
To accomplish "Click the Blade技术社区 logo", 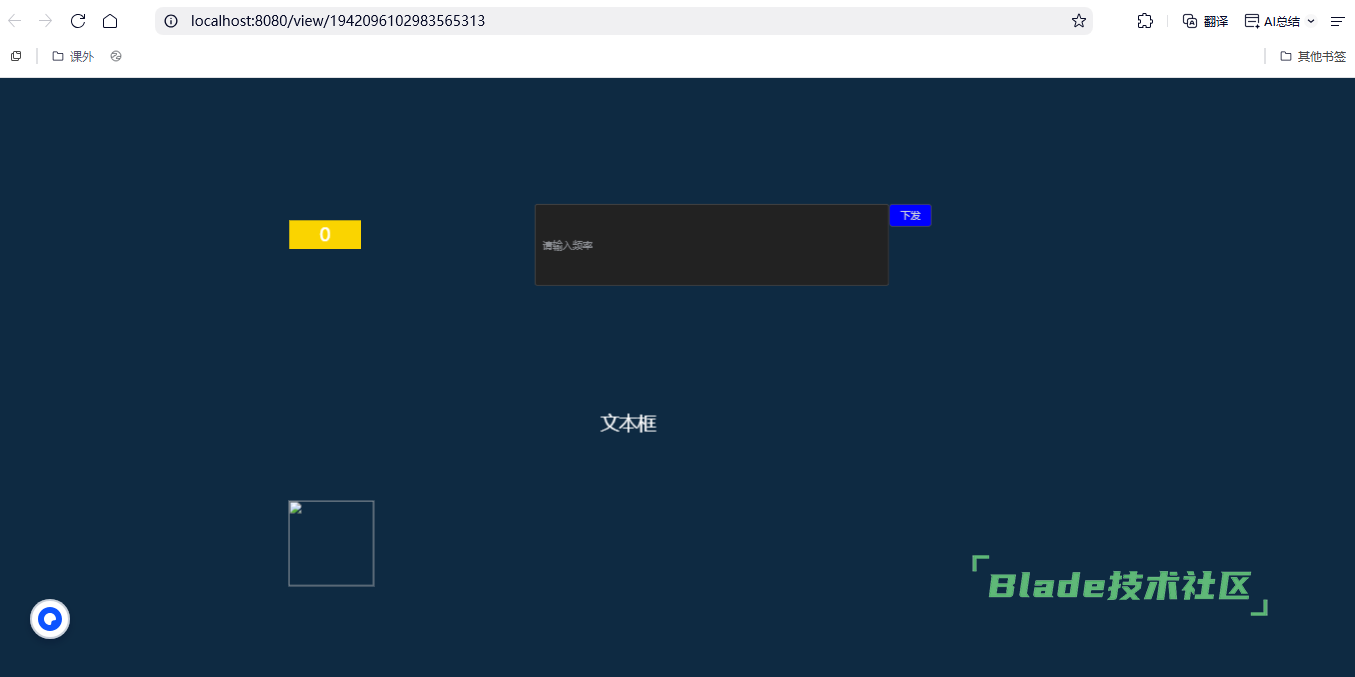I will (1119, 586).
